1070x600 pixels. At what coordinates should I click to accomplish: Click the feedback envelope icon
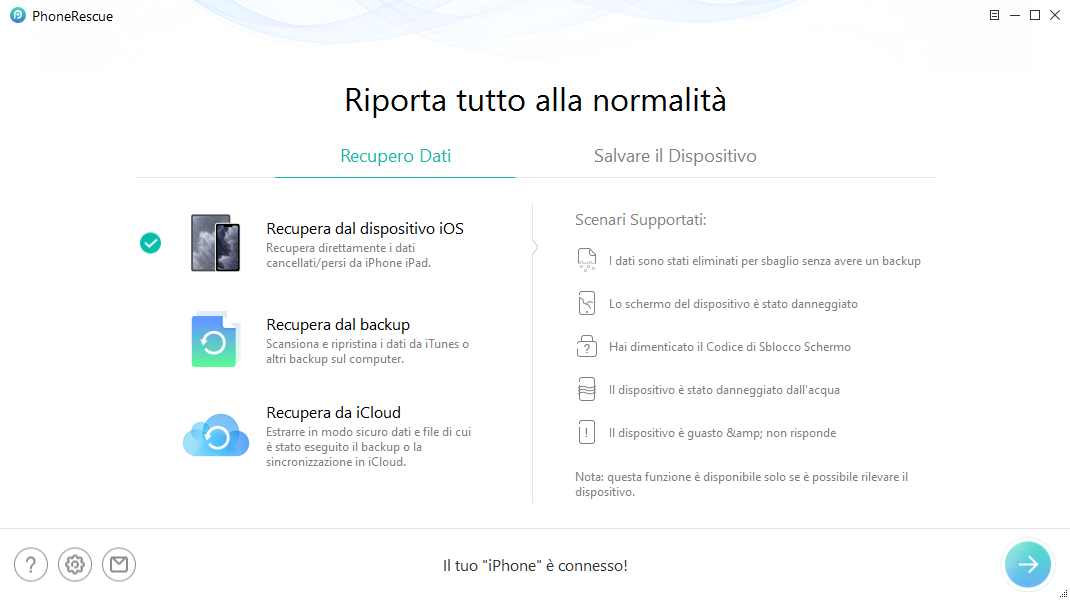[x=119, y=565]
